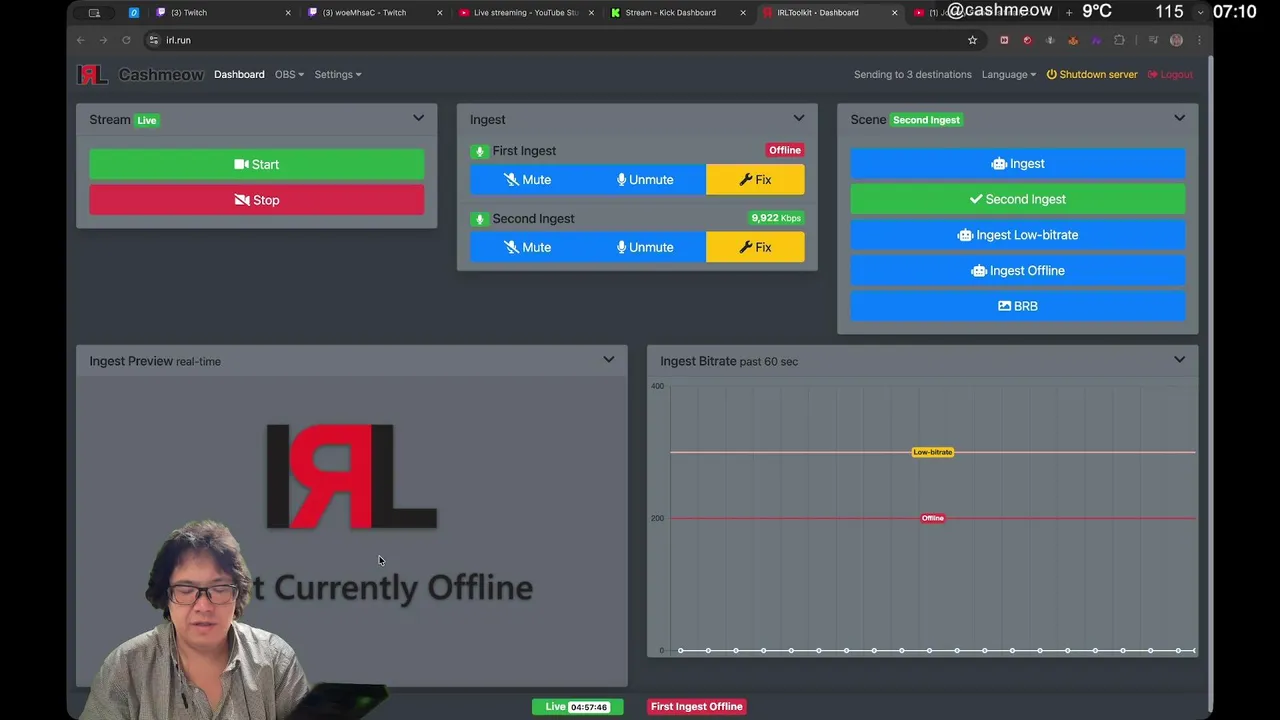
Task: Mute the First Ingest
Action: tap(527, 180)
